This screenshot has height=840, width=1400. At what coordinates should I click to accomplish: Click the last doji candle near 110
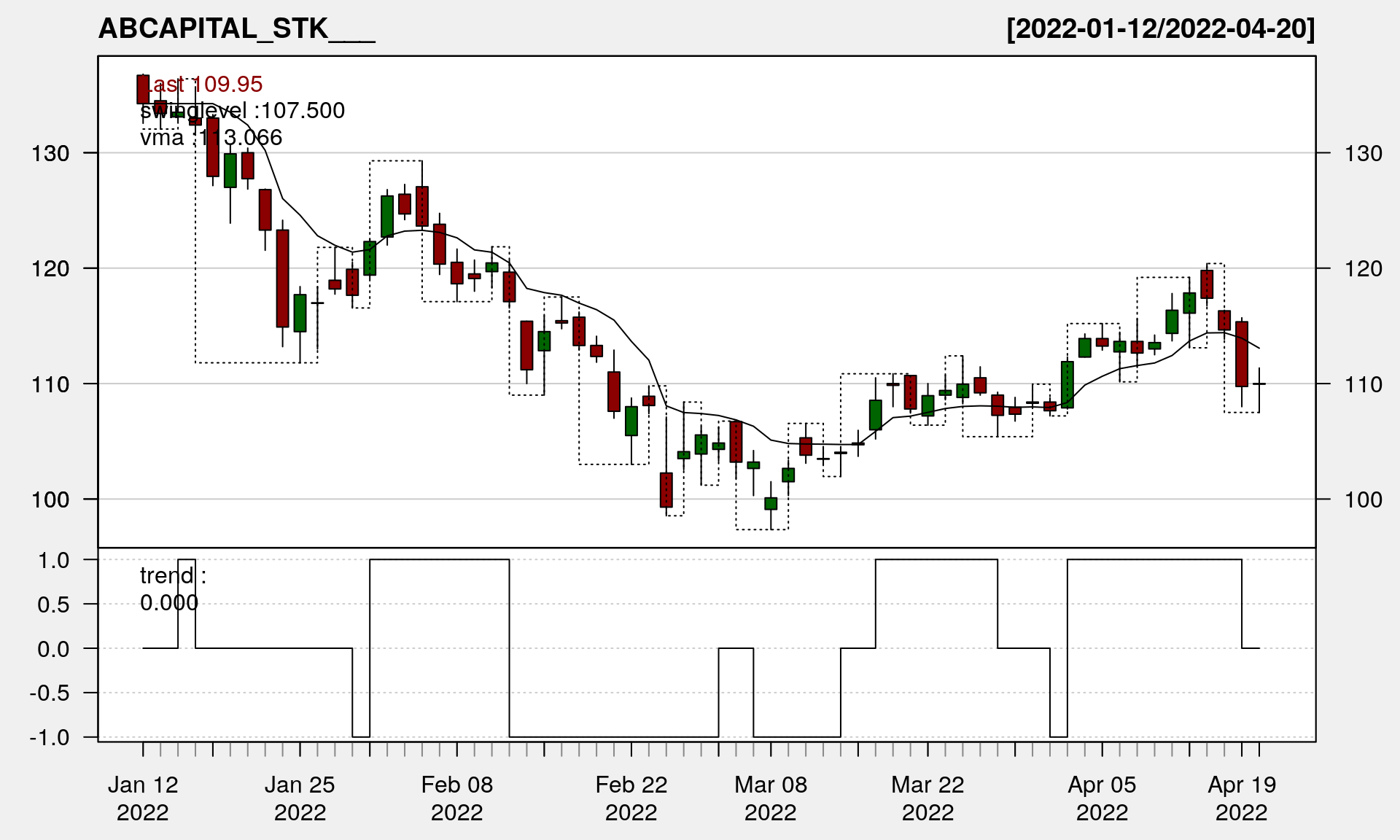pyautogui.click(x=1259, y=384)
